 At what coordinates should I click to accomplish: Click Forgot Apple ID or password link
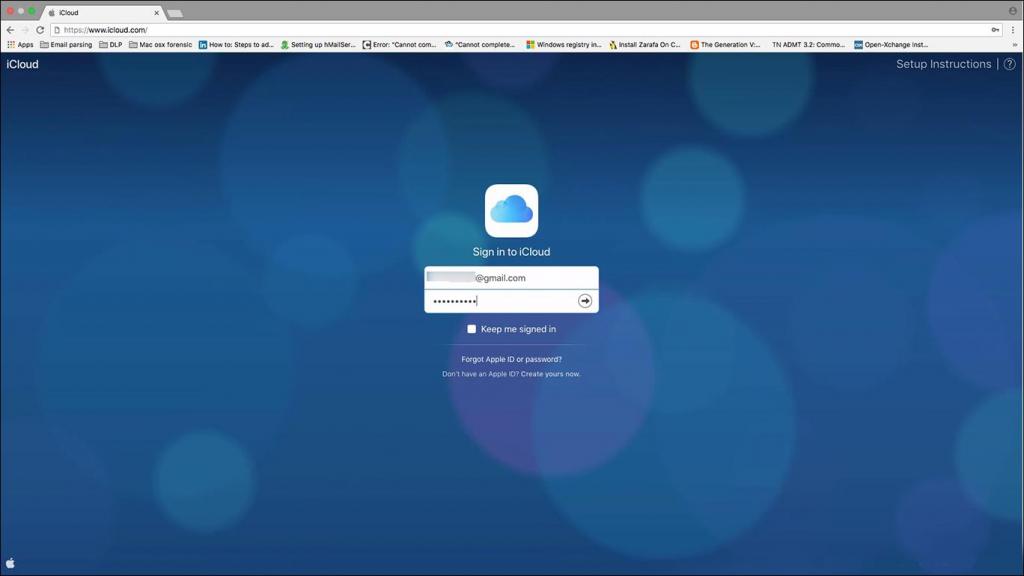pyautogui.click(x=511, y=359)
